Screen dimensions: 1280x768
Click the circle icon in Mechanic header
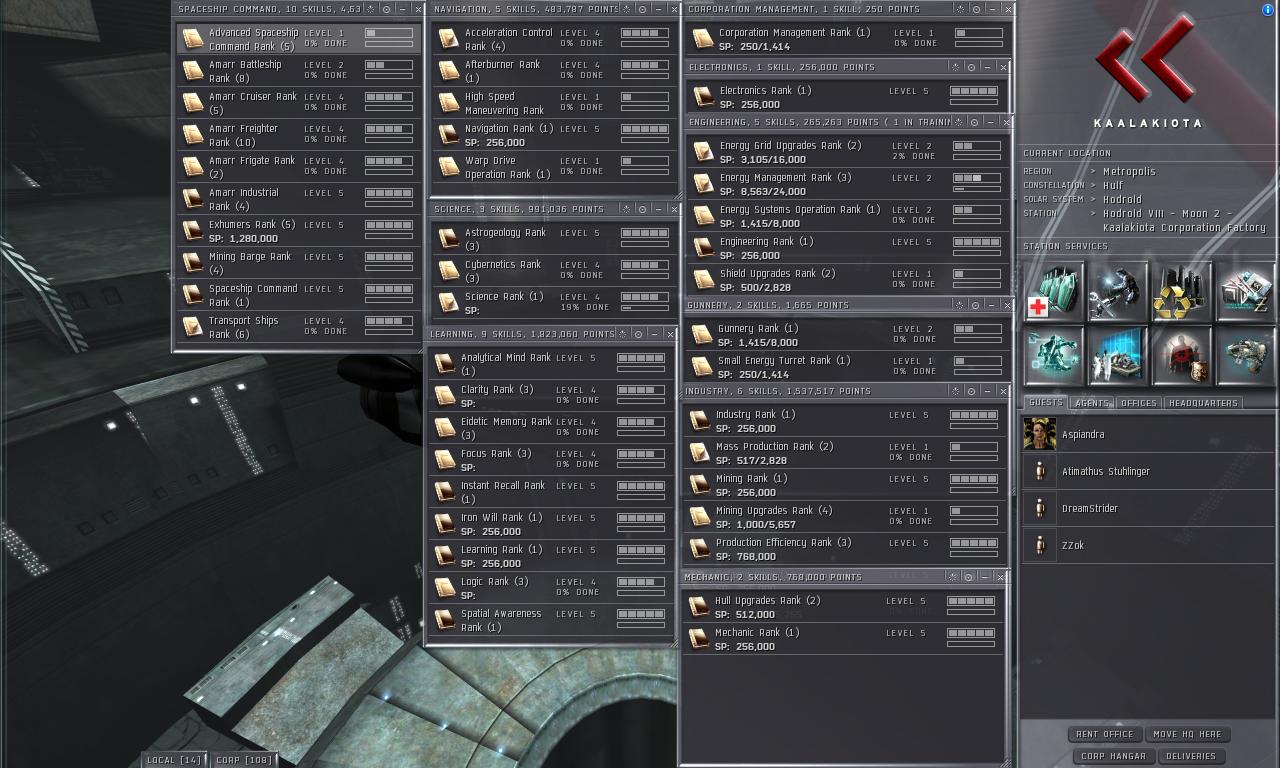coord(968,577)
